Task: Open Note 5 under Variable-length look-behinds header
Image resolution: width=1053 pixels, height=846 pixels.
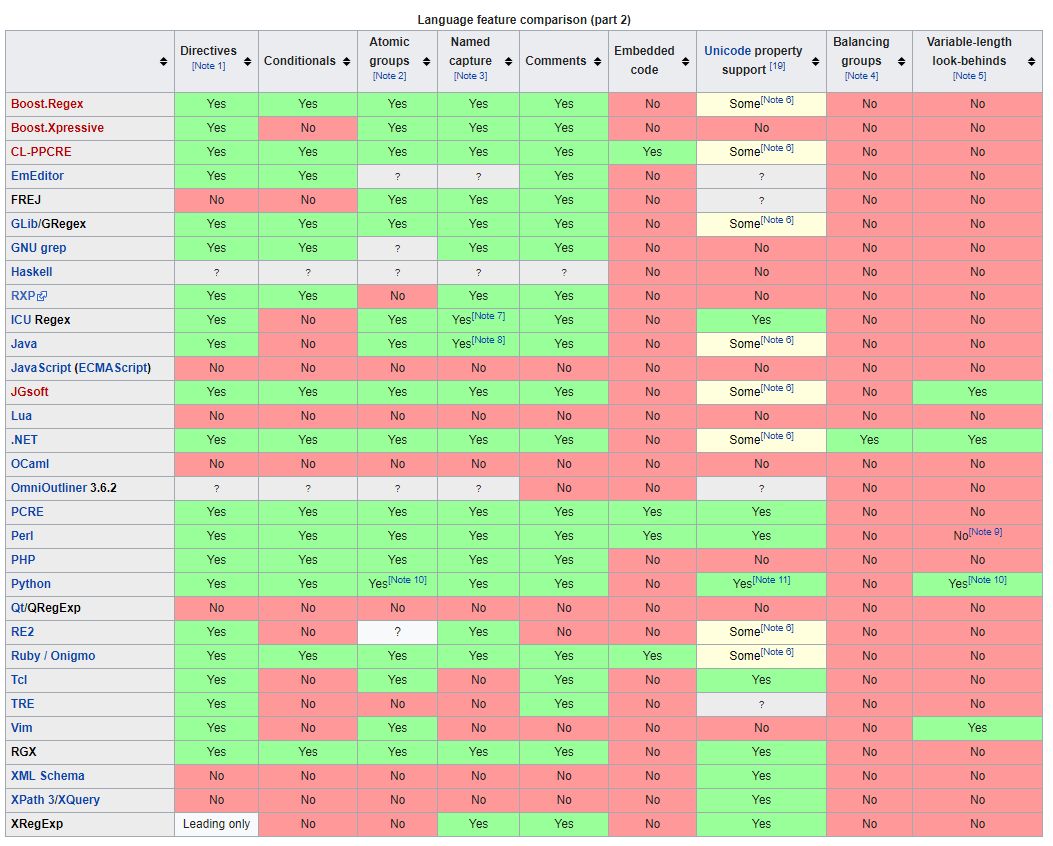Action: point(969,76)
